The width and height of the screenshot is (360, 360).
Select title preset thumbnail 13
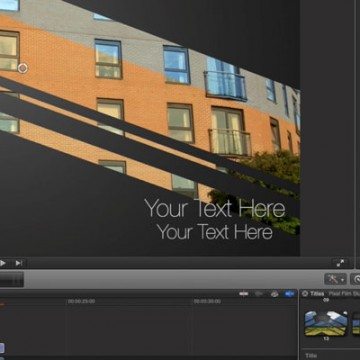pyautogui.click(x=326, y=323)
